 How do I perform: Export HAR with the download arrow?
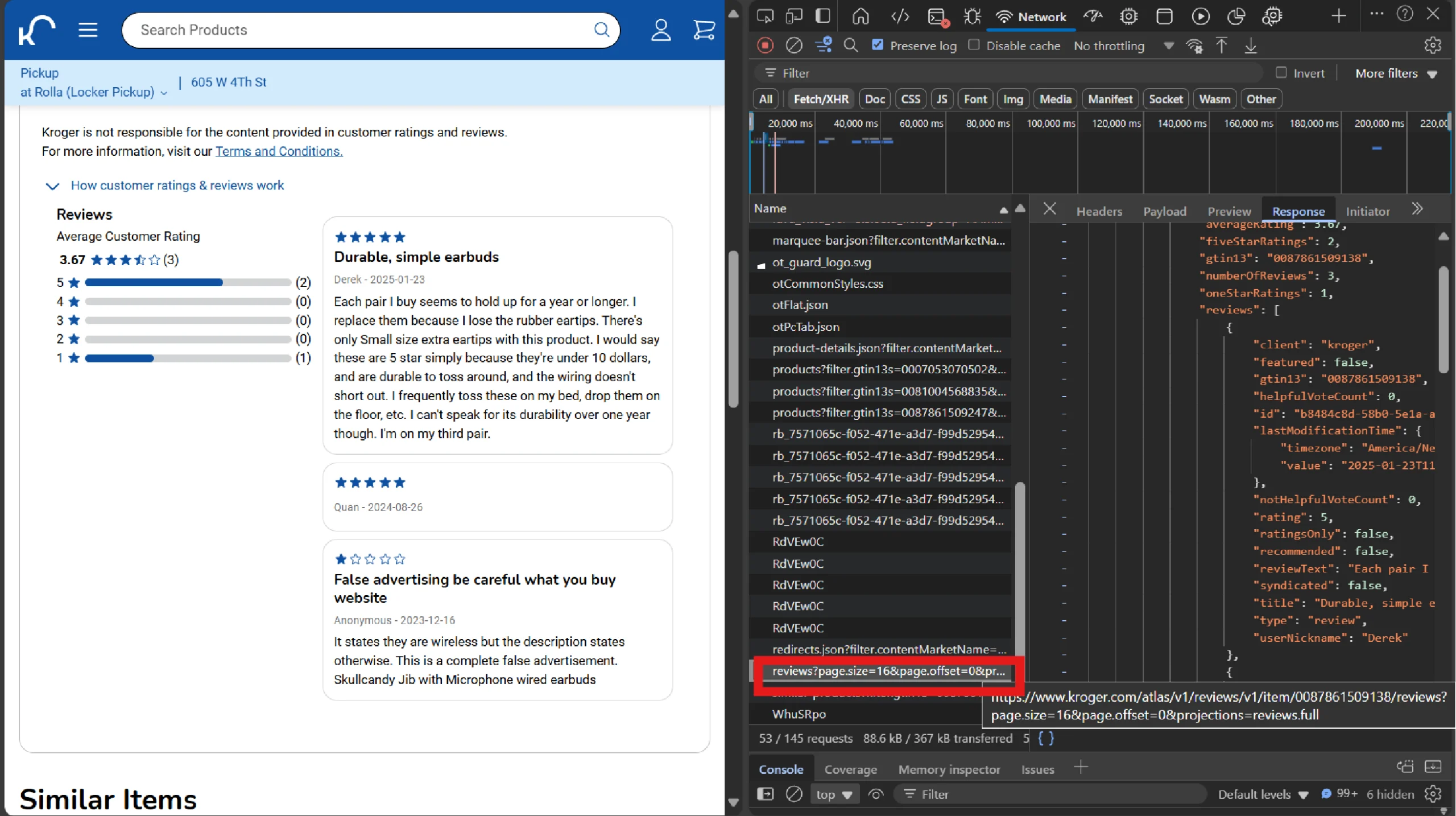pos(1250,46)
